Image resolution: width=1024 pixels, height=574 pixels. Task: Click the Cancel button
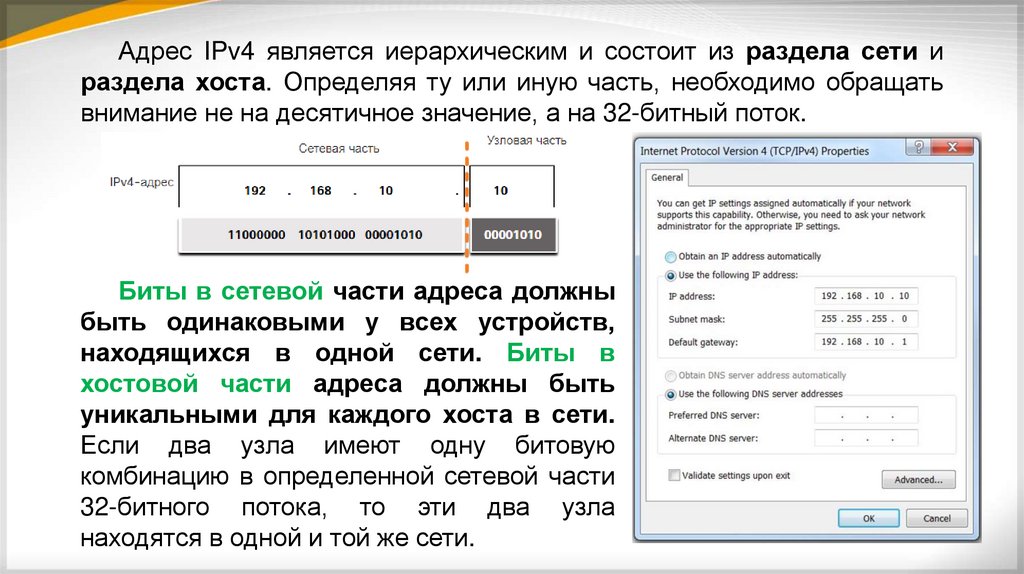coord(936,518)
